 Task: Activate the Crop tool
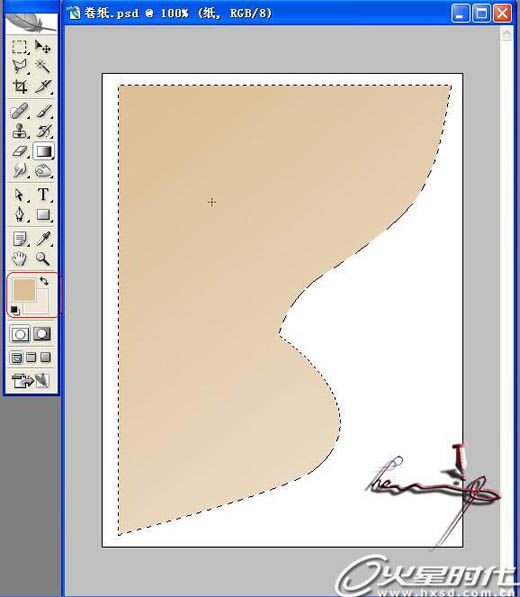(x=19, y=86)
